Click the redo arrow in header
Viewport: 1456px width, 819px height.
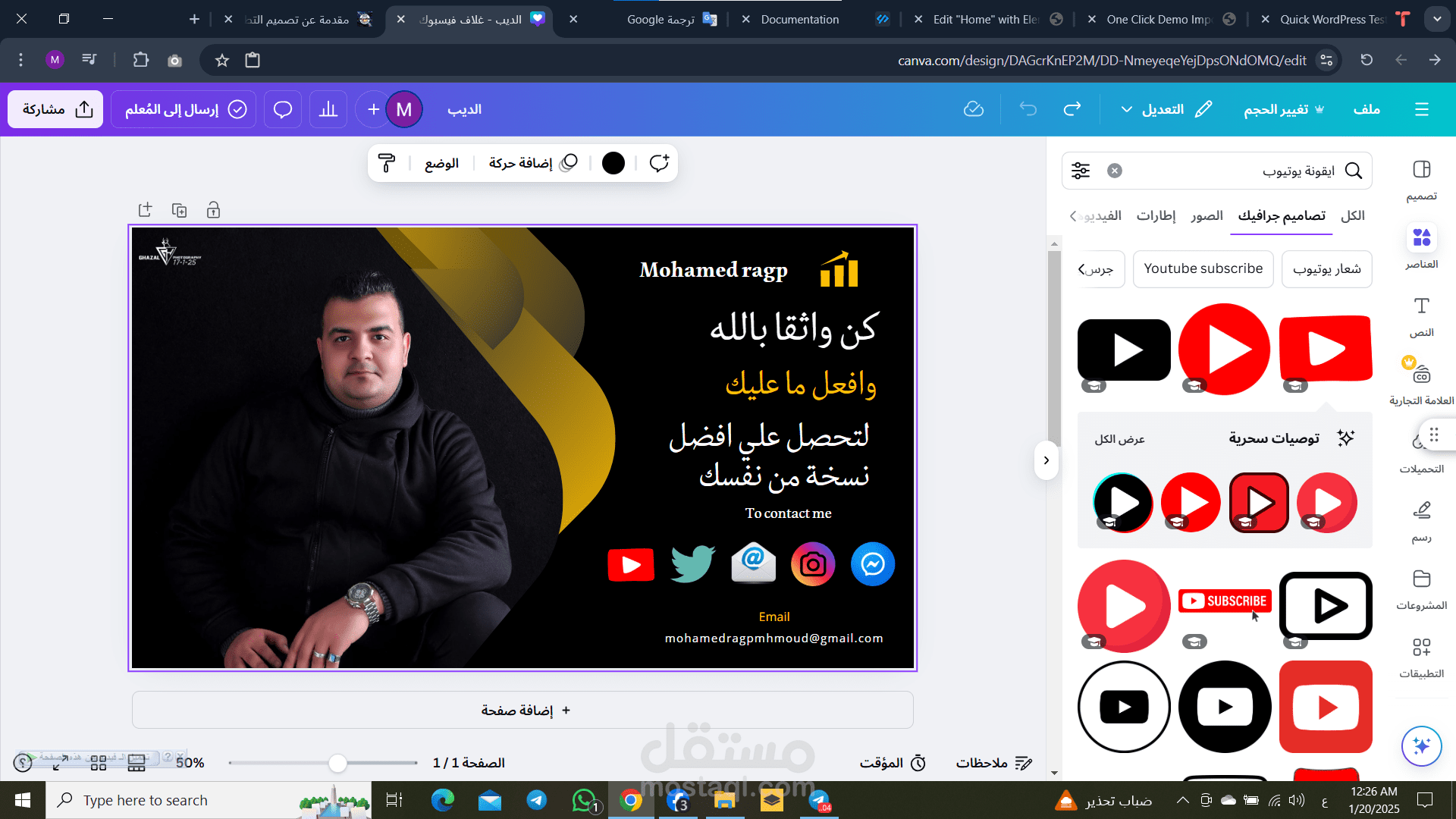(x=1072, y=109)
